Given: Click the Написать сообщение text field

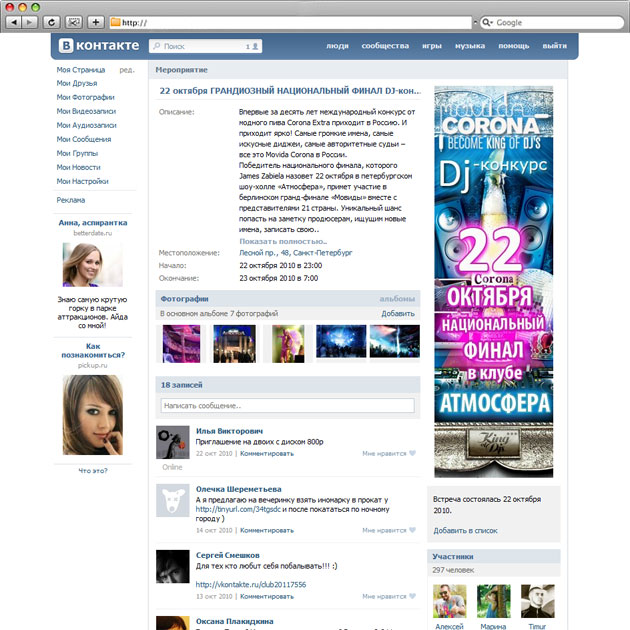Looking at the screenshot, I should pos(287,405).
